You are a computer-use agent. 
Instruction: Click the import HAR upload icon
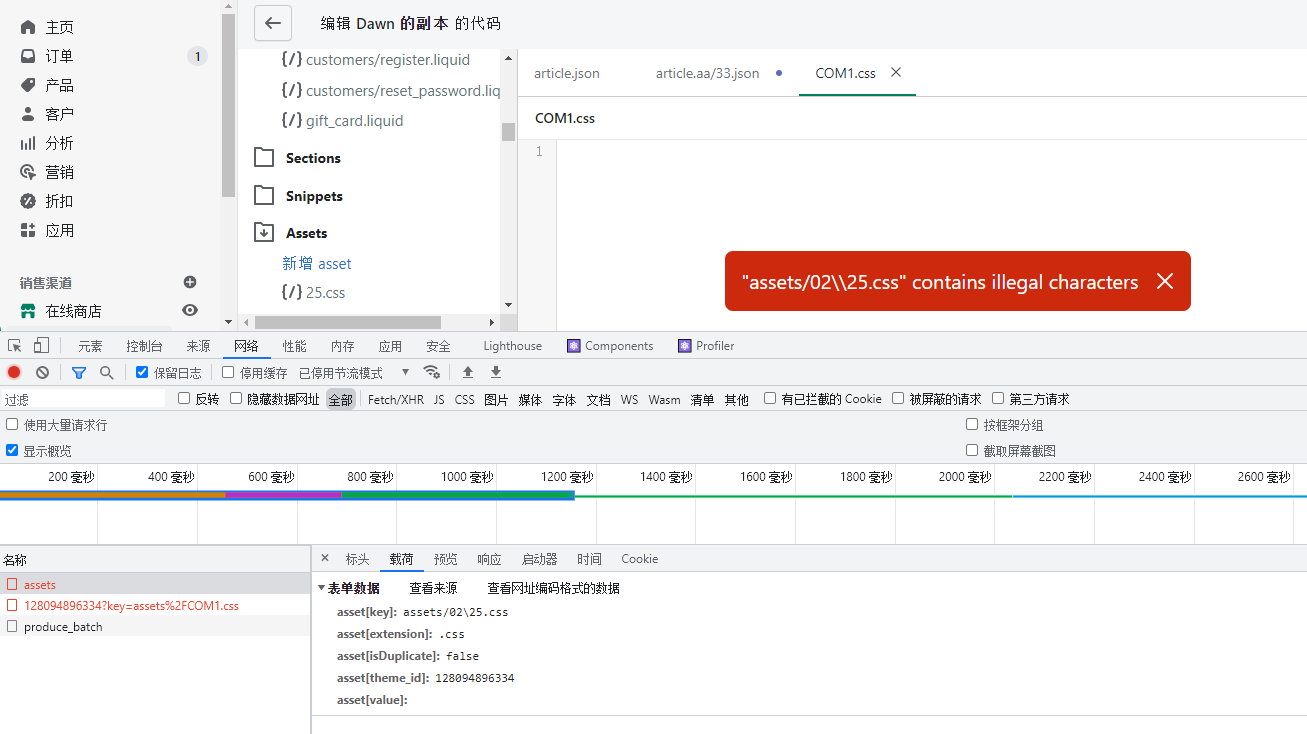[467, 372]
